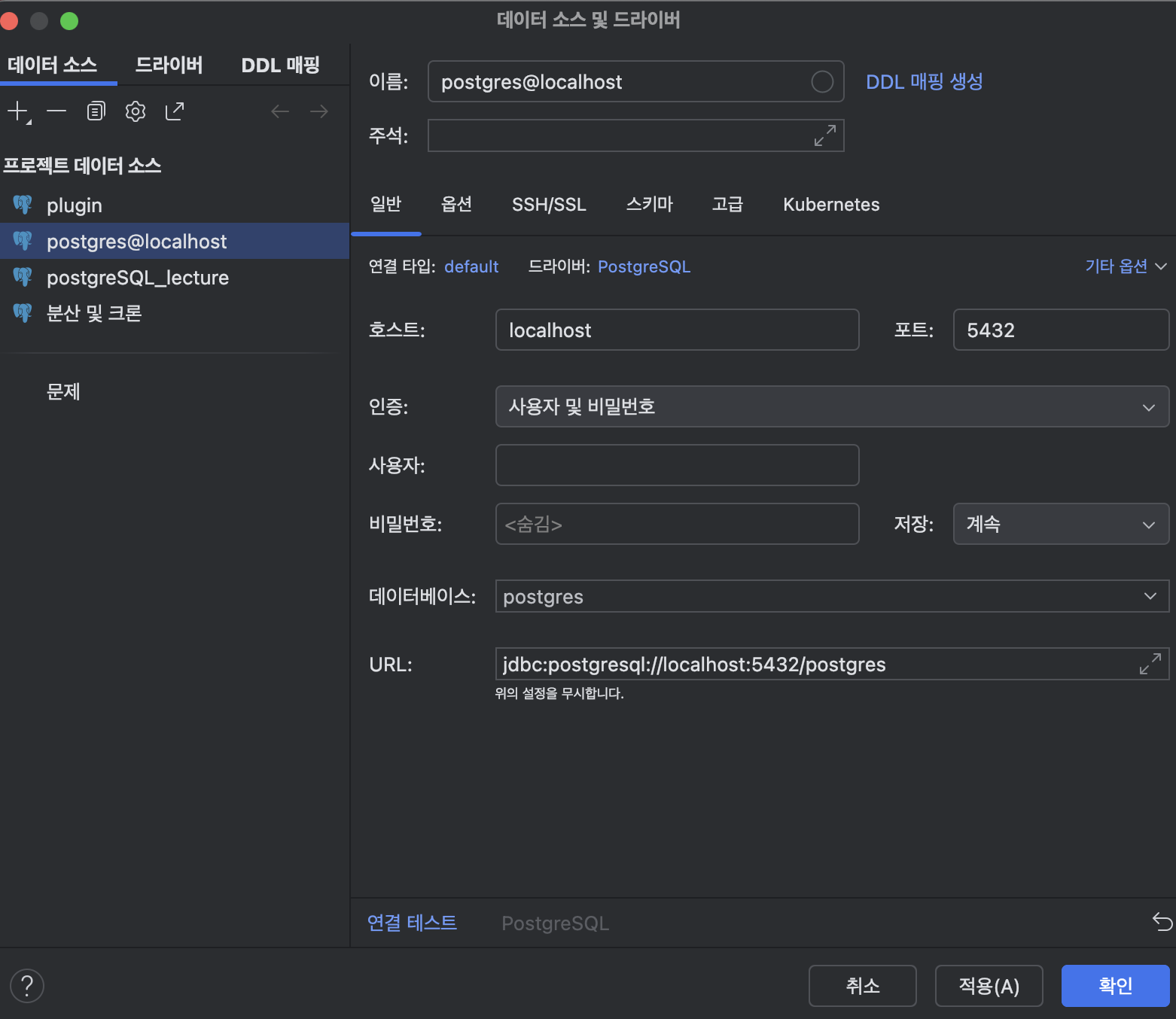Screen dimensions: 1176x1019
Task: Click the PostgreSQL driver link
Action: tap(644, 266)
